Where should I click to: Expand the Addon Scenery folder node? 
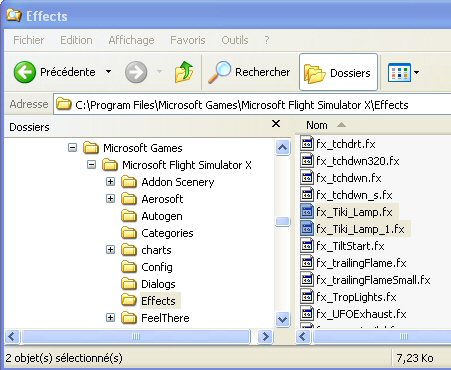pyautogui.click(x=110, y=181)
